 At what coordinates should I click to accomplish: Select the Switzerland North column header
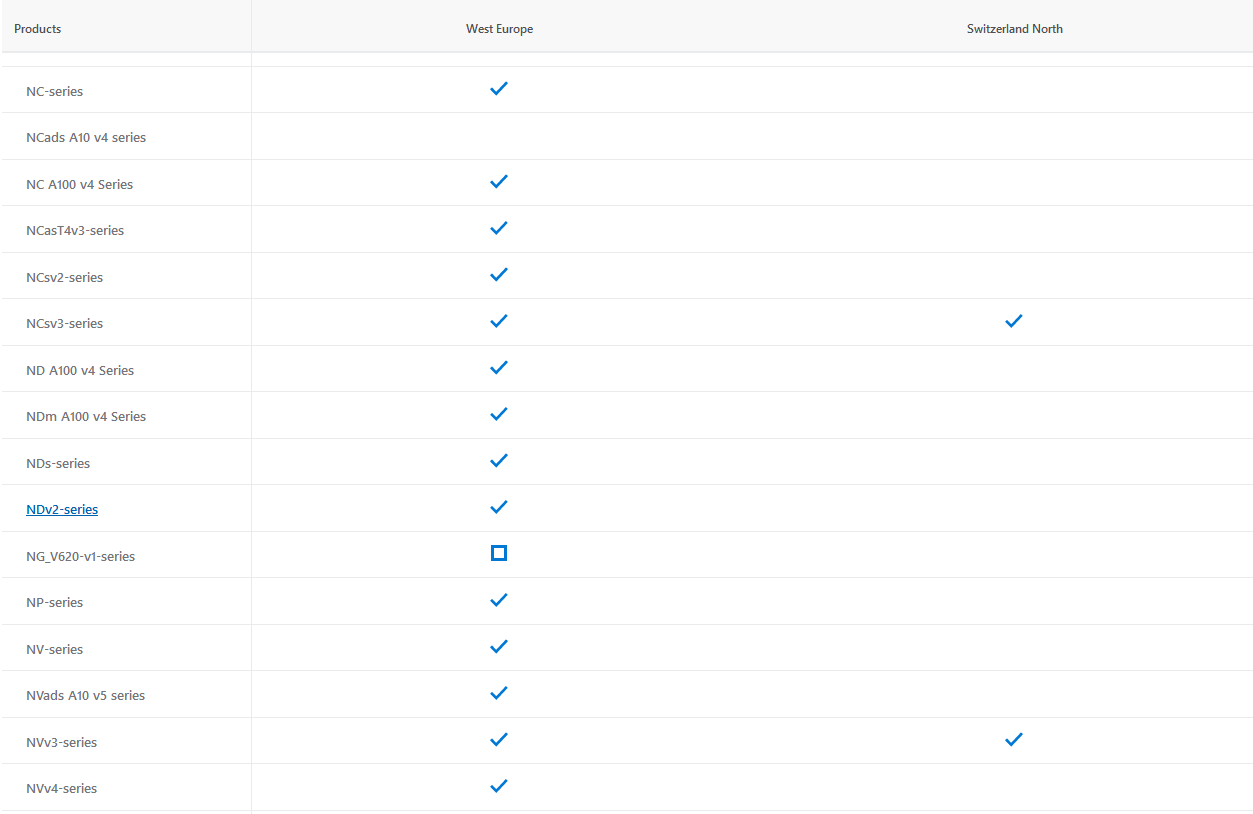[1014, 29]
